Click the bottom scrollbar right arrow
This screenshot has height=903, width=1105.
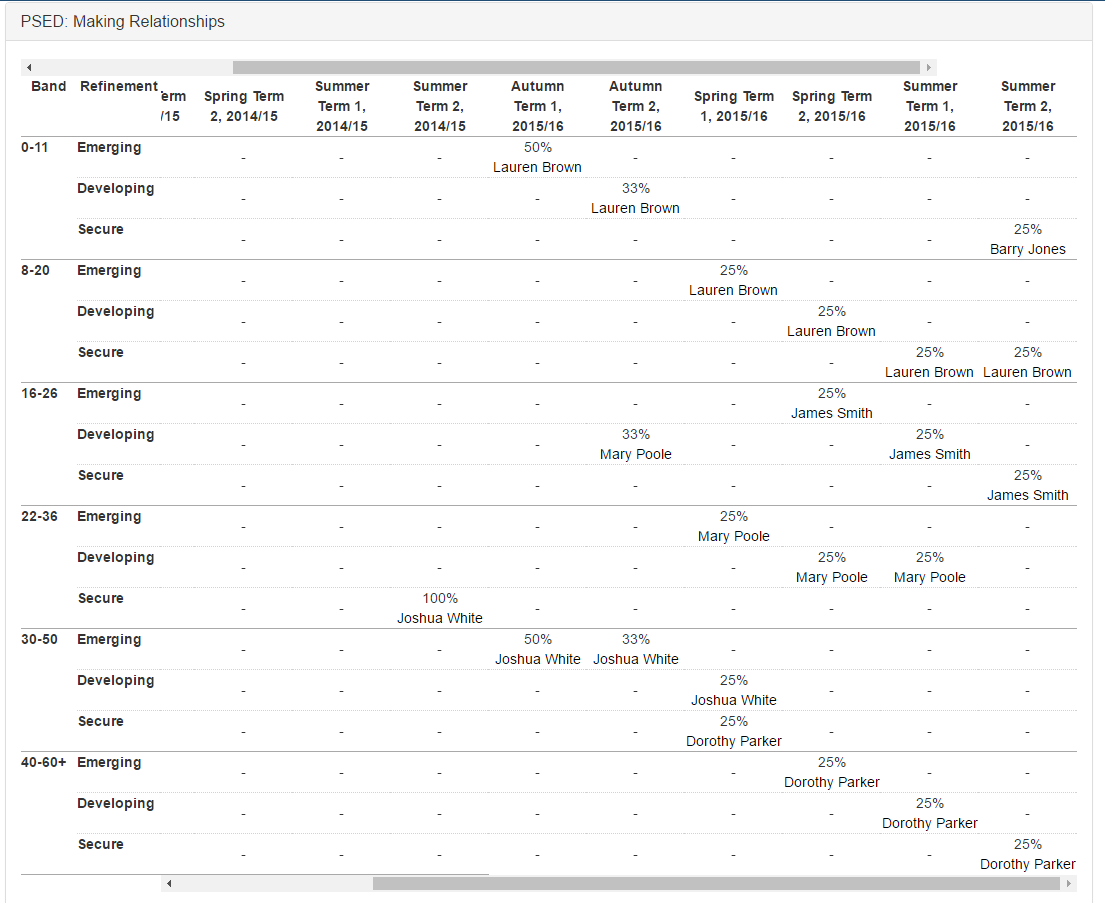tap(1069, 883)
